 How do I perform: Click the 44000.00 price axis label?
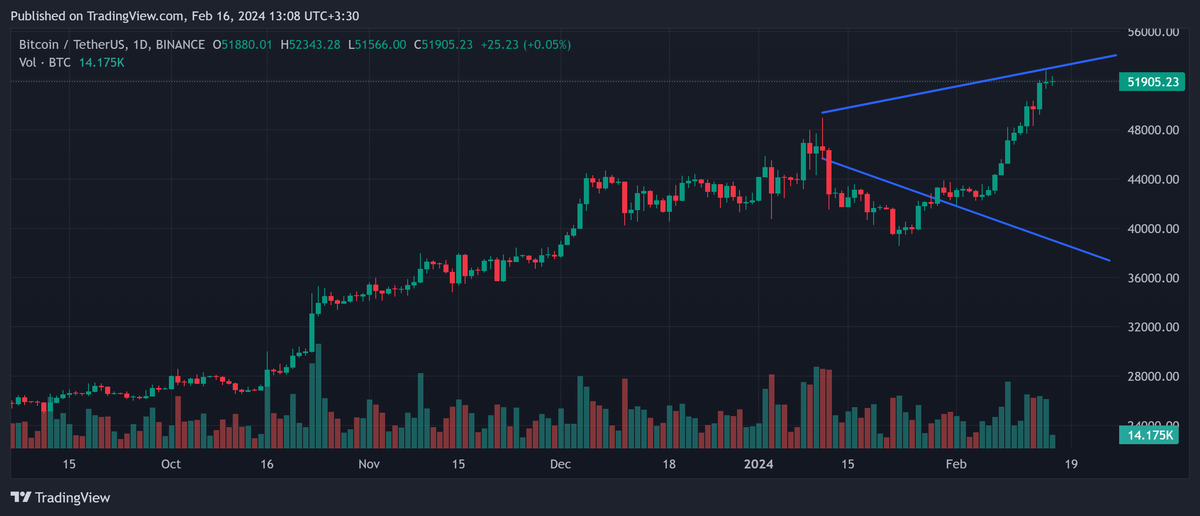tap(1150, 180)
